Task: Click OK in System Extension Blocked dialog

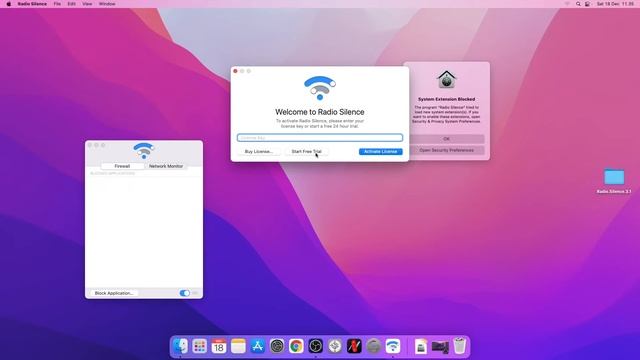Action: 447,139
